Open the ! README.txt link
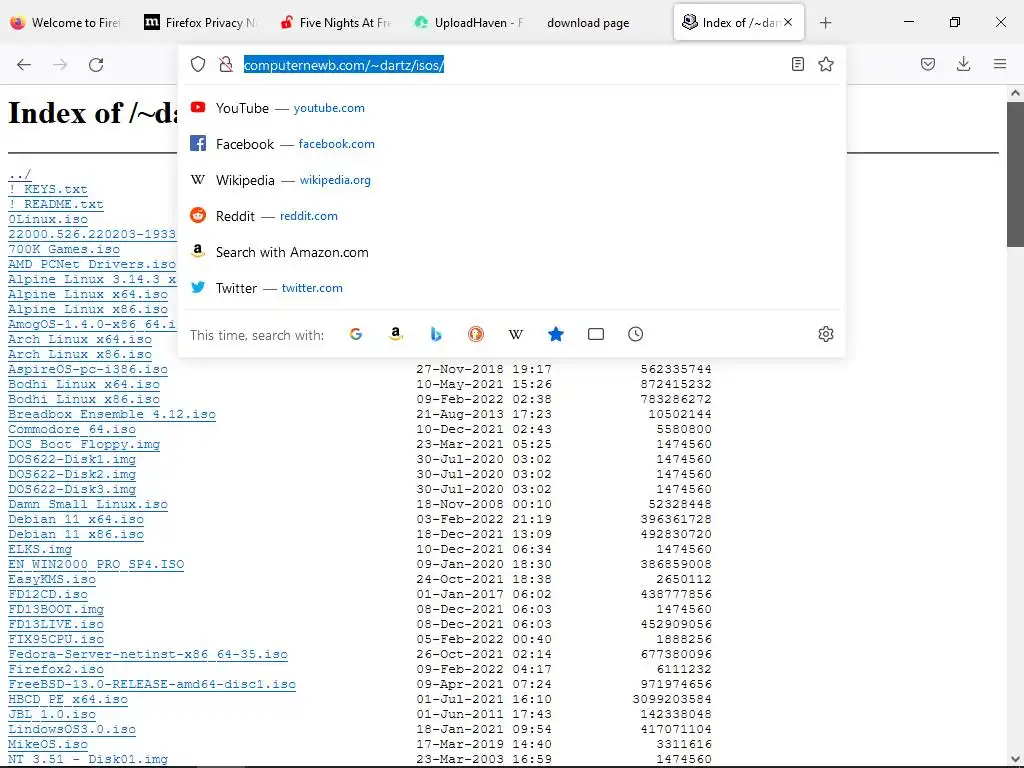 coord(56,204)
